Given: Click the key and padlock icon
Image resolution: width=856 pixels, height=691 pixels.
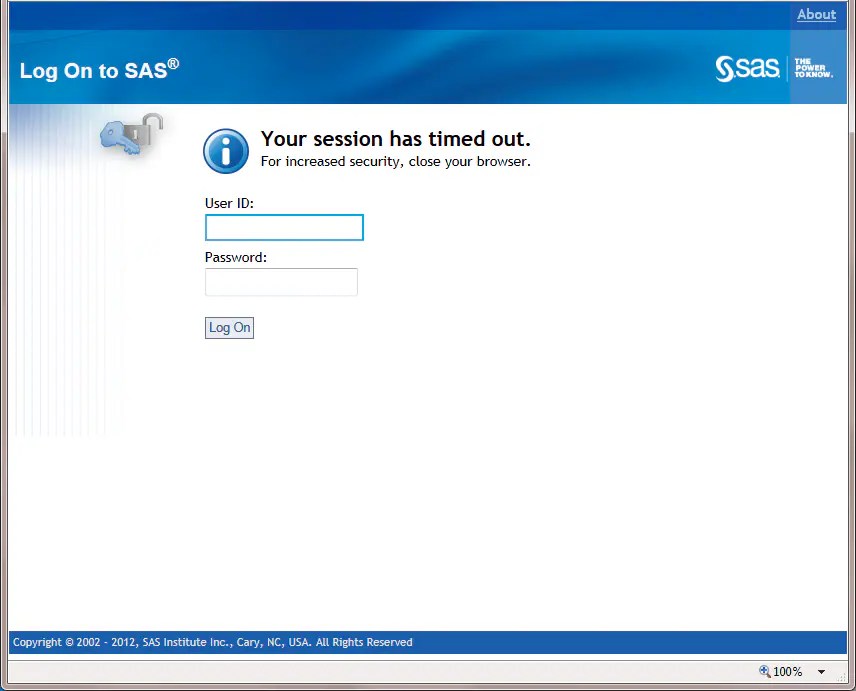Looking at the screenshot, I should click(x=132, y=133).
